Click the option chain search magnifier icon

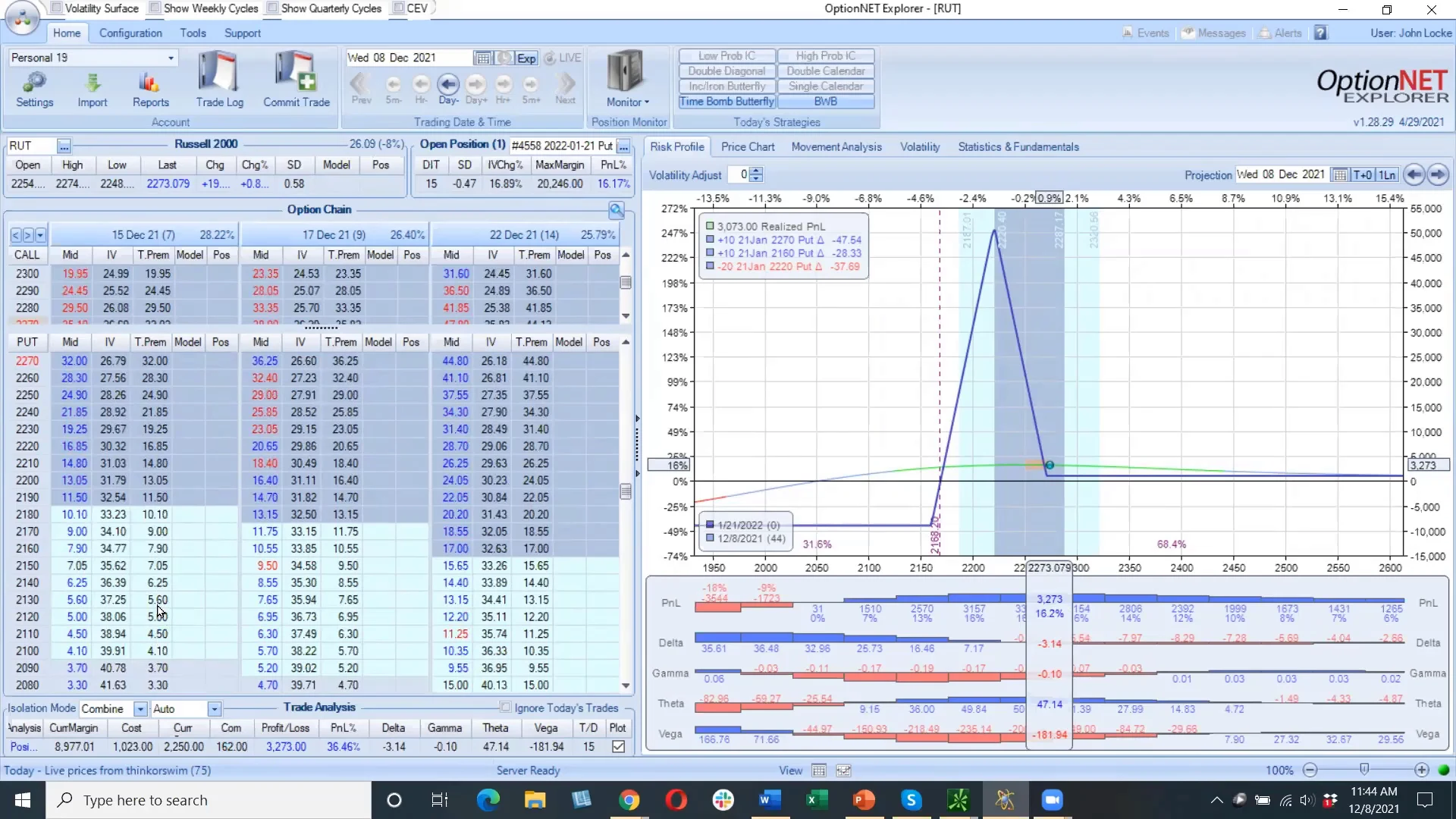(x=617, y=210)
